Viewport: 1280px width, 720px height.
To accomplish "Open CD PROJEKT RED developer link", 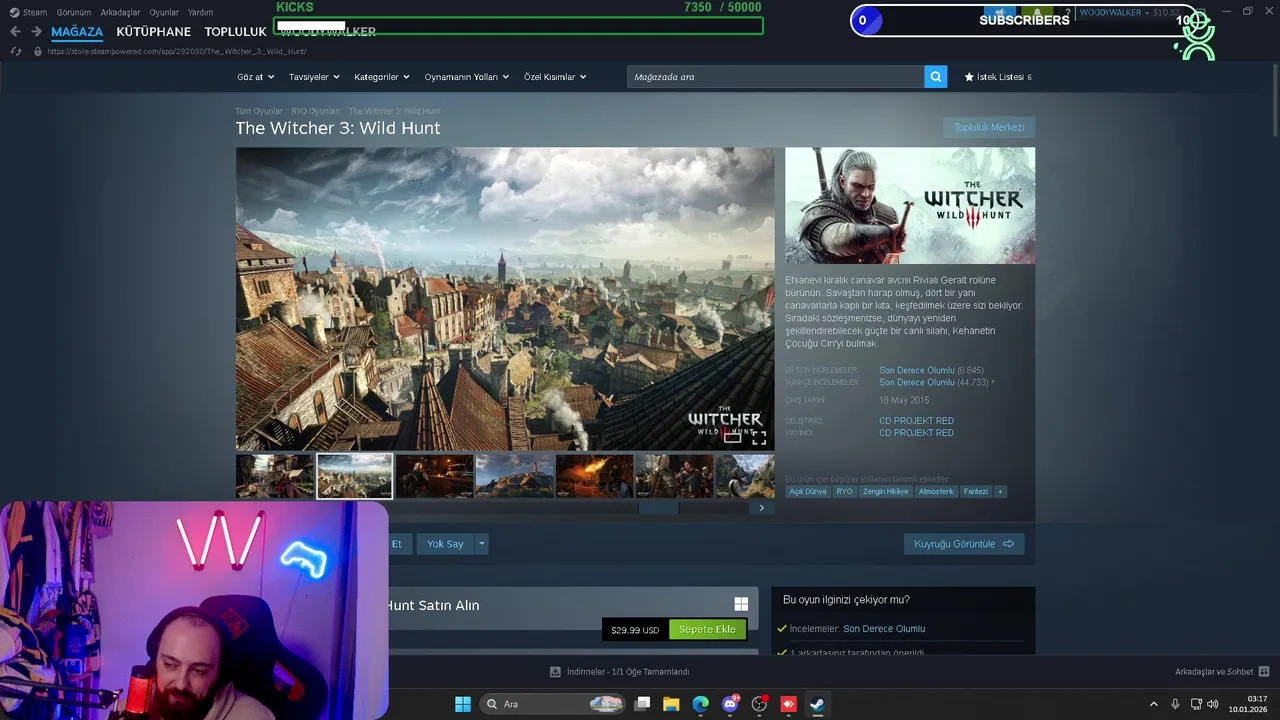I will tap(916, 421).
